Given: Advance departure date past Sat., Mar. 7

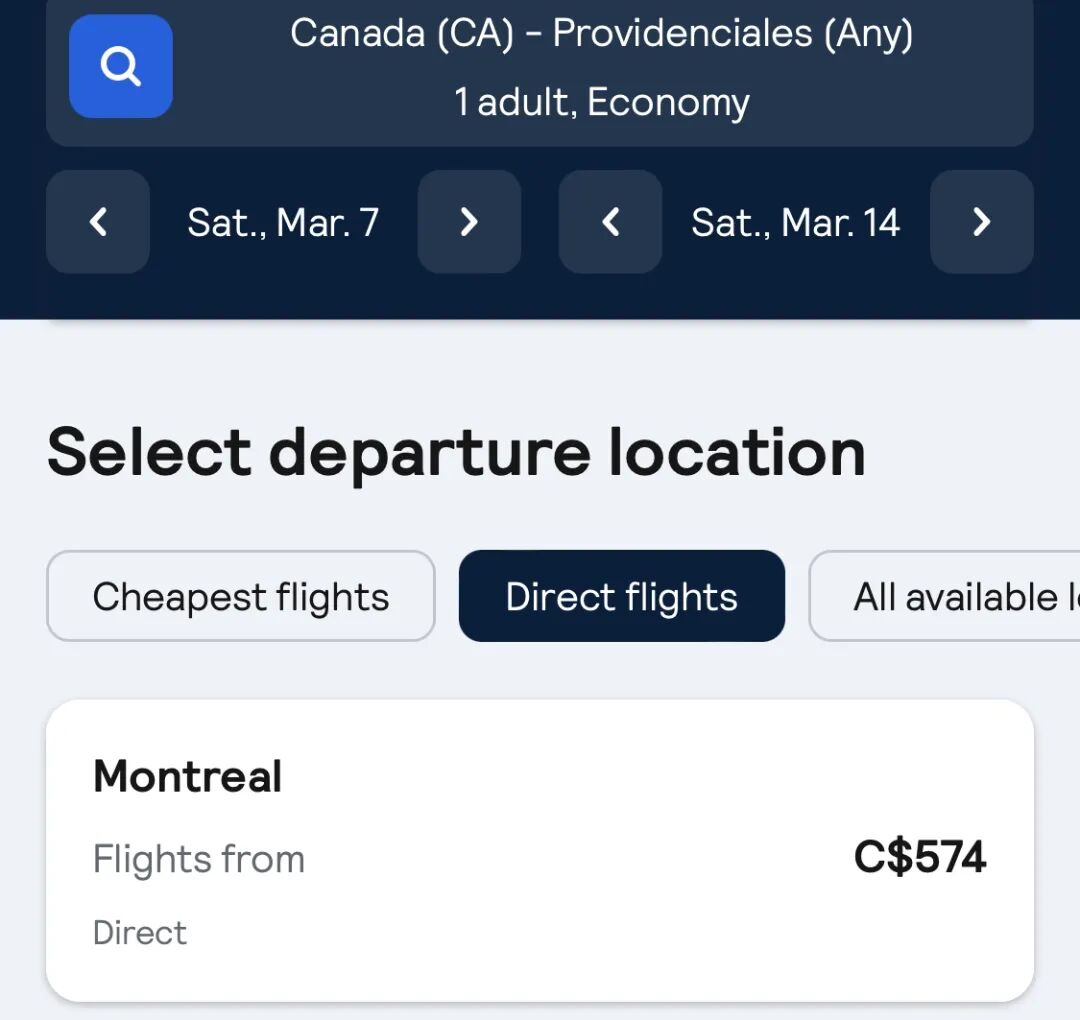Looking at the screenshot, I should tap(469, 222).
